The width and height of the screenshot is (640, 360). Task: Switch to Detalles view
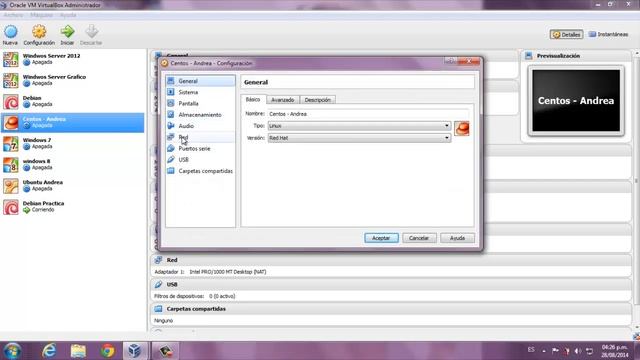(566, 35)
